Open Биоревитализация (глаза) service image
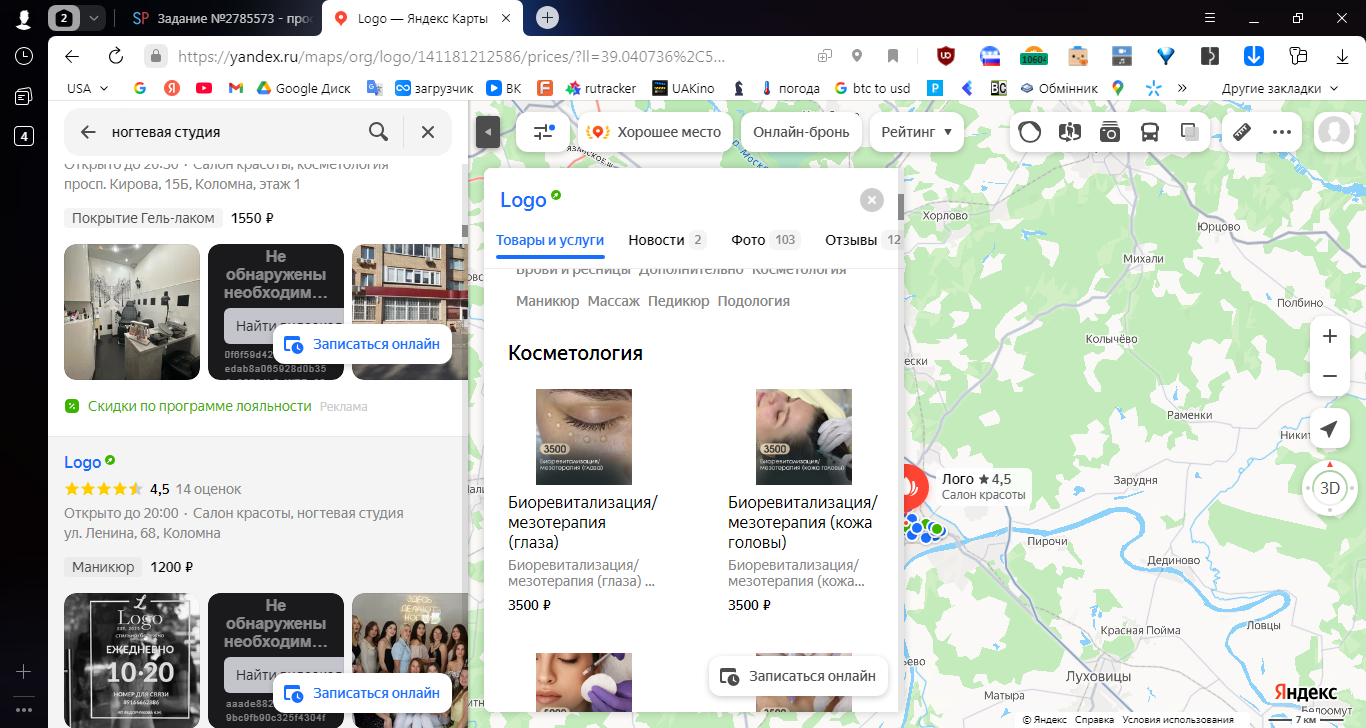 tap(584, 437)
